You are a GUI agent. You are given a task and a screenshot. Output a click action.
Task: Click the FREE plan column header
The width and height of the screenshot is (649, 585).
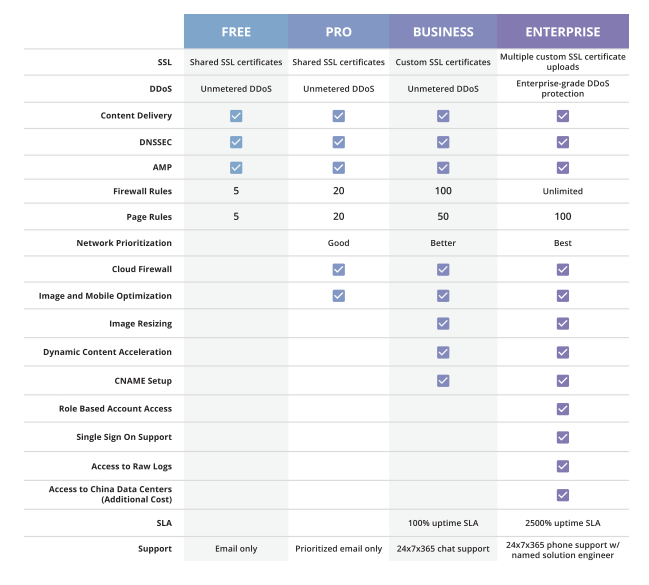236,32
